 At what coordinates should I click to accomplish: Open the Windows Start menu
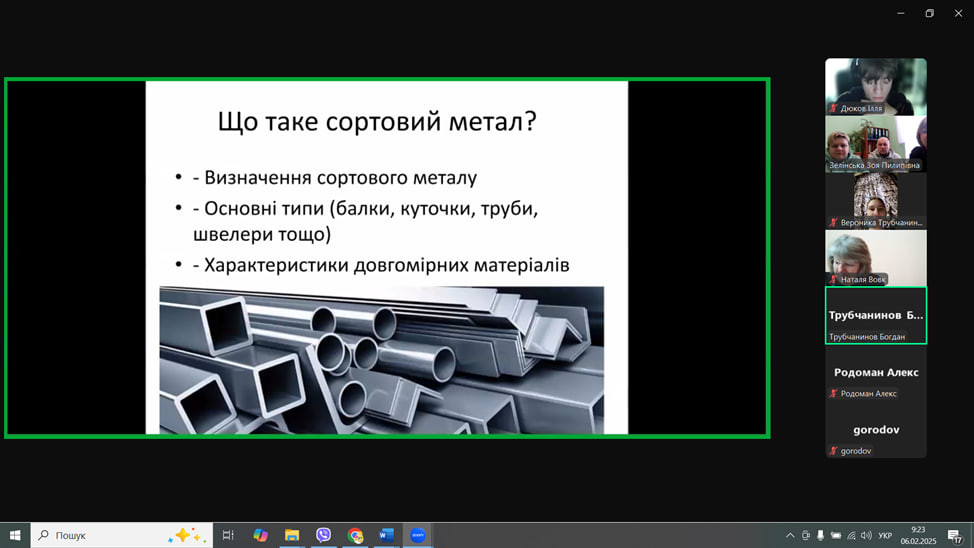pos(15,535)
